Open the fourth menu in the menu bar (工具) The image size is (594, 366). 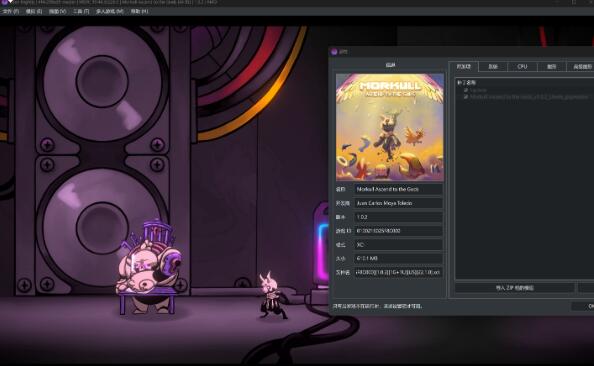pos(81,11)
